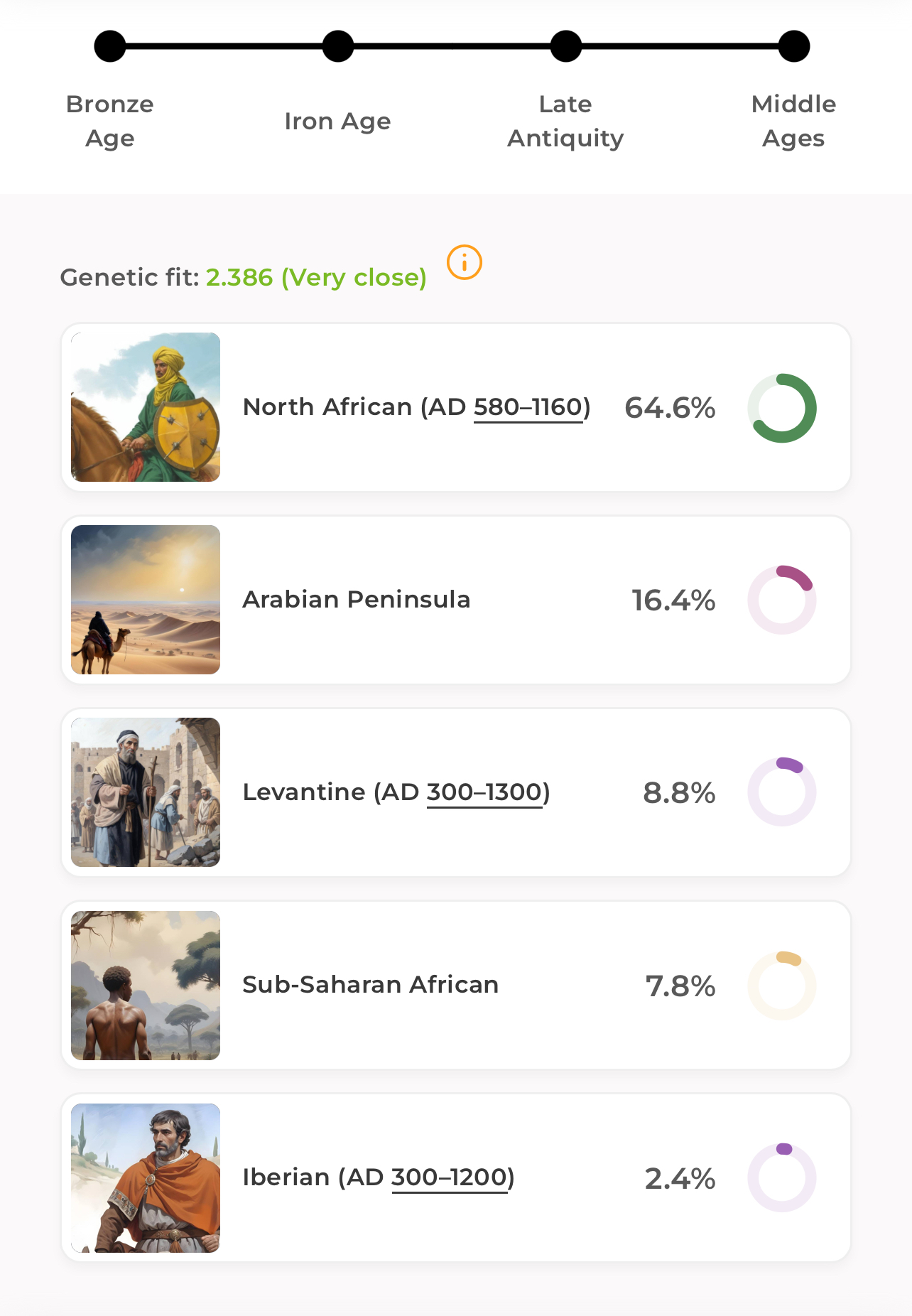912x1316 pixels.
Task: Click the Levantine 8.8% progress ring
Action: (x=782, y=792)
